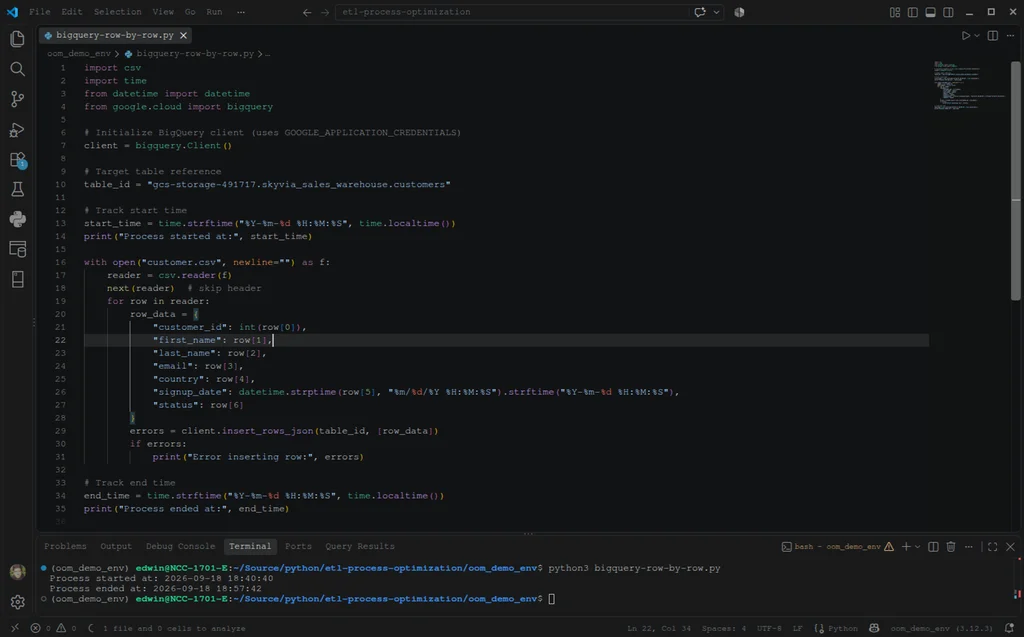The width and height of the screenshot is (1024, 637).
Task: Switch to the Query Results tab
Action: (360, 546)
